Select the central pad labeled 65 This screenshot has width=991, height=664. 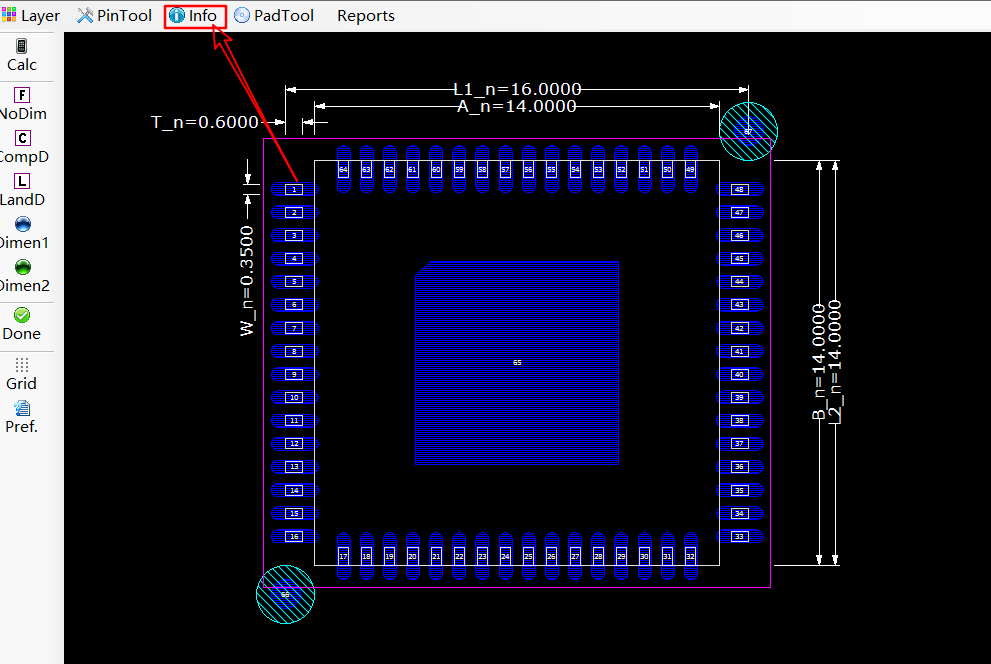point(517,363)
